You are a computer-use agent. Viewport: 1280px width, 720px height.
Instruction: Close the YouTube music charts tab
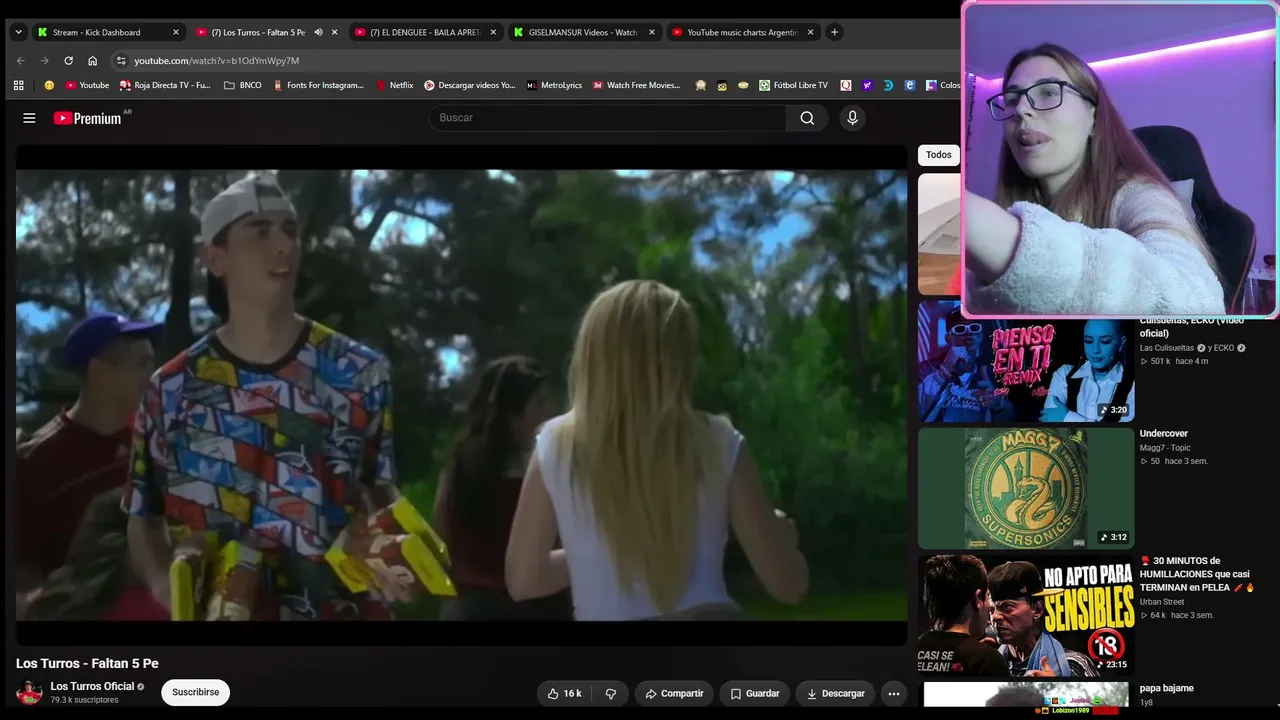[x=810, y=32]
